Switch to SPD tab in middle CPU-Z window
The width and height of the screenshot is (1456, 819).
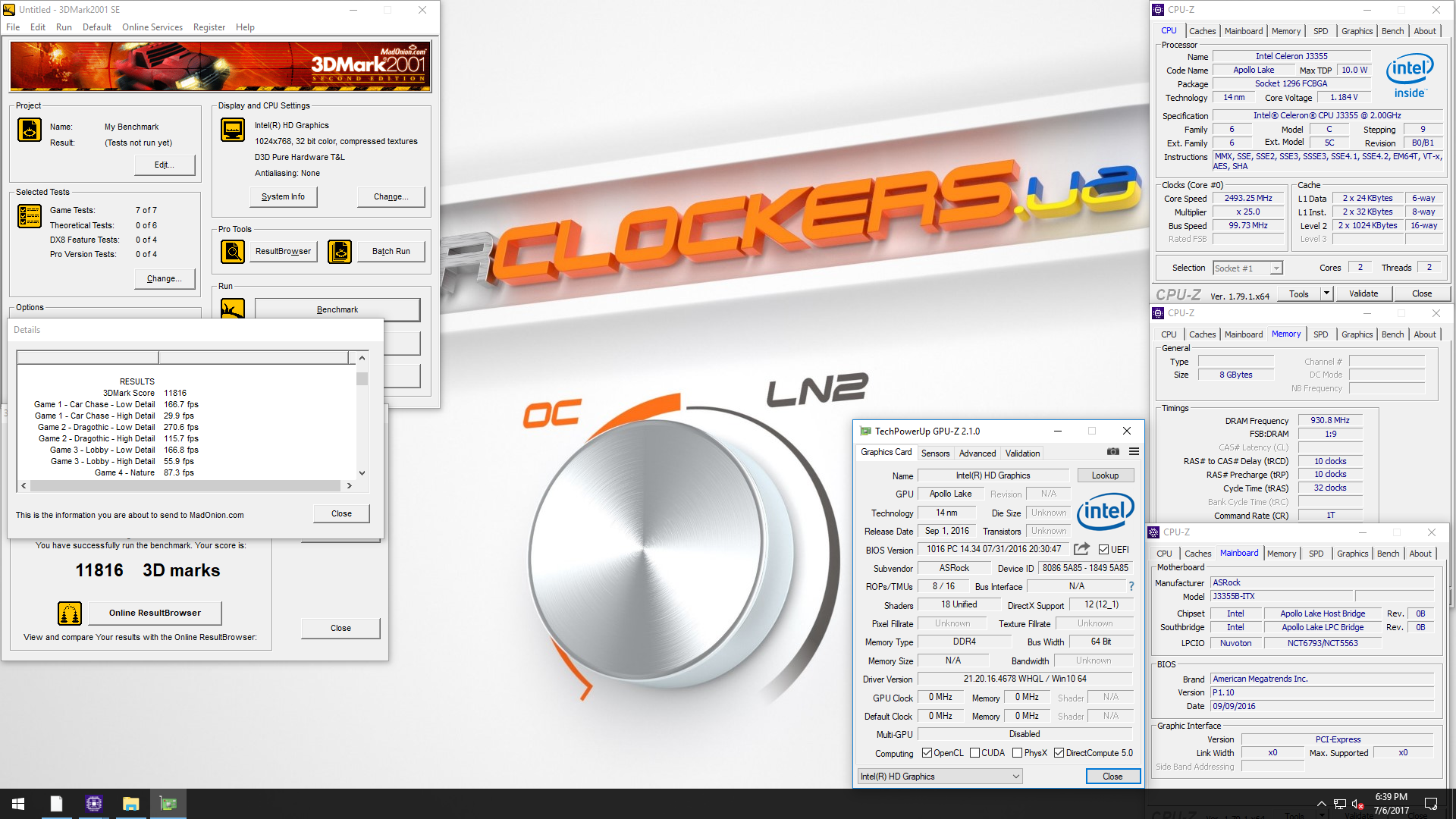click(x=1320, y=334)
